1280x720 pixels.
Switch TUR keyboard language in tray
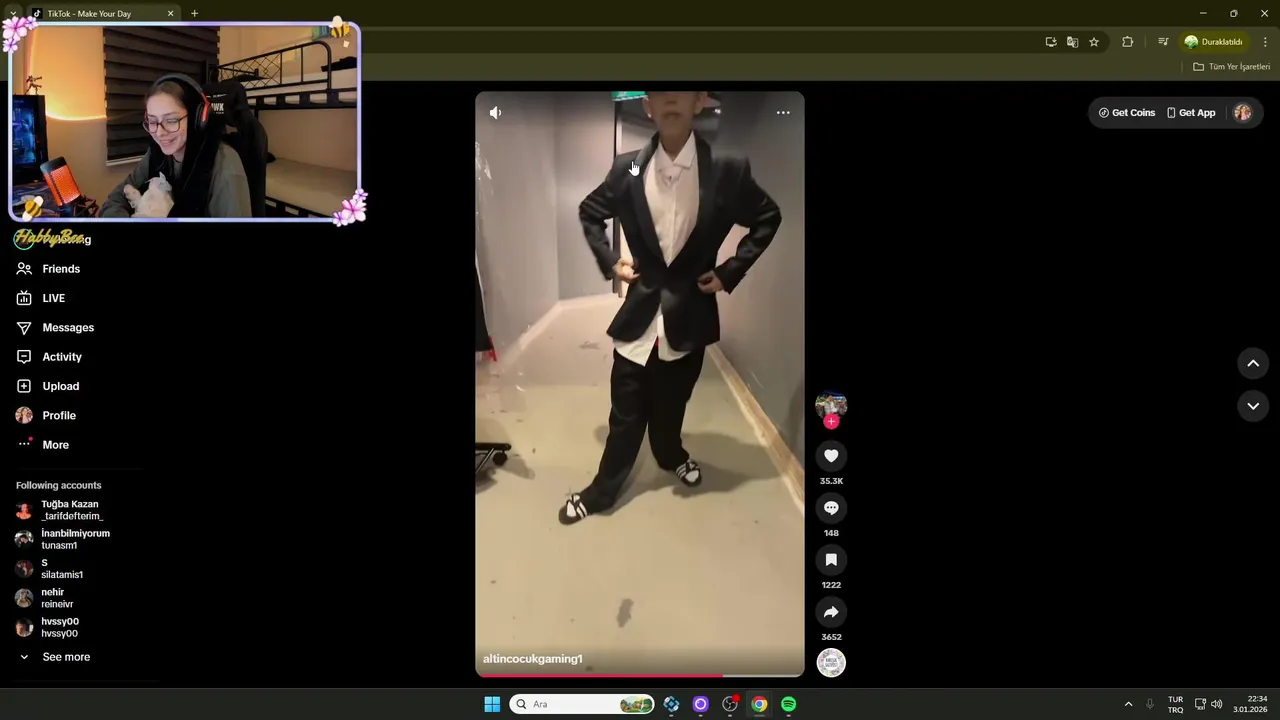(1175, 704)
